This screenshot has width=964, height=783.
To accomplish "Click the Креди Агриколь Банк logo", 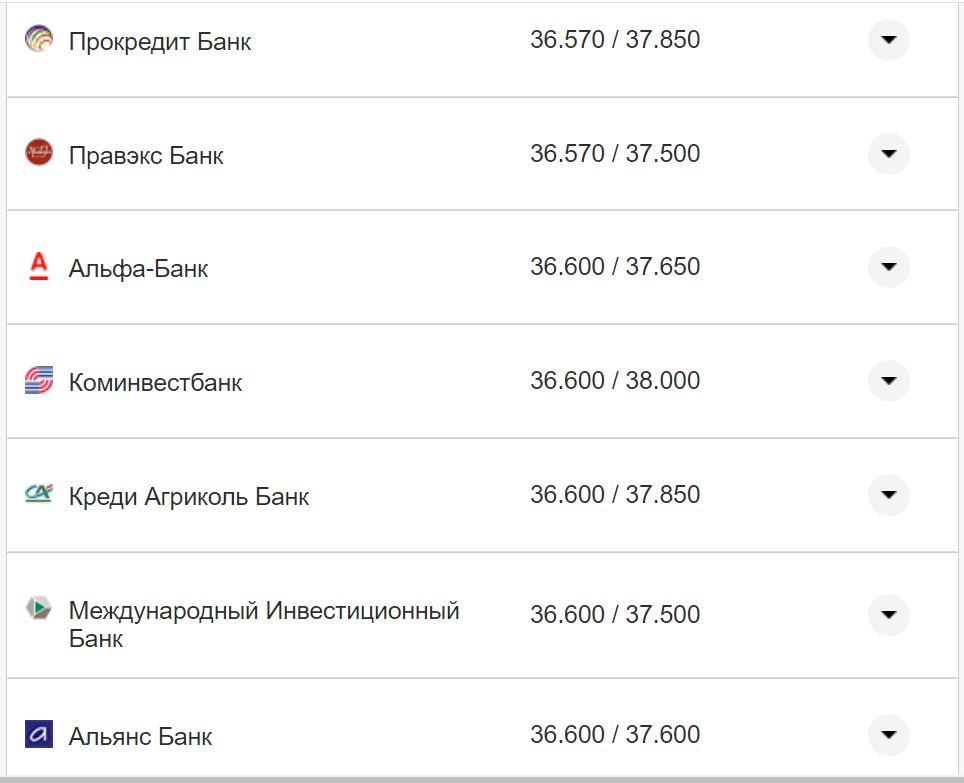I will 38,493.
